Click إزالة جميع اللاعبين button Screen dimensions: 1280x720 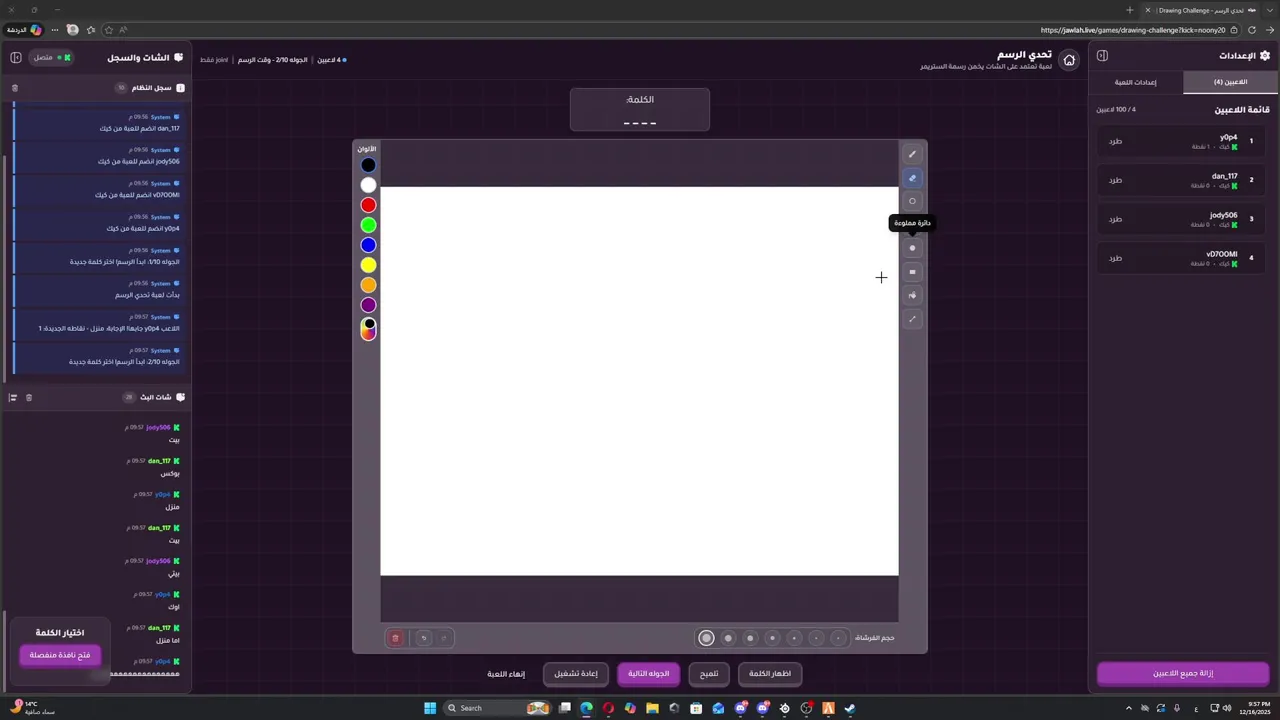[x=1183, y=673]
